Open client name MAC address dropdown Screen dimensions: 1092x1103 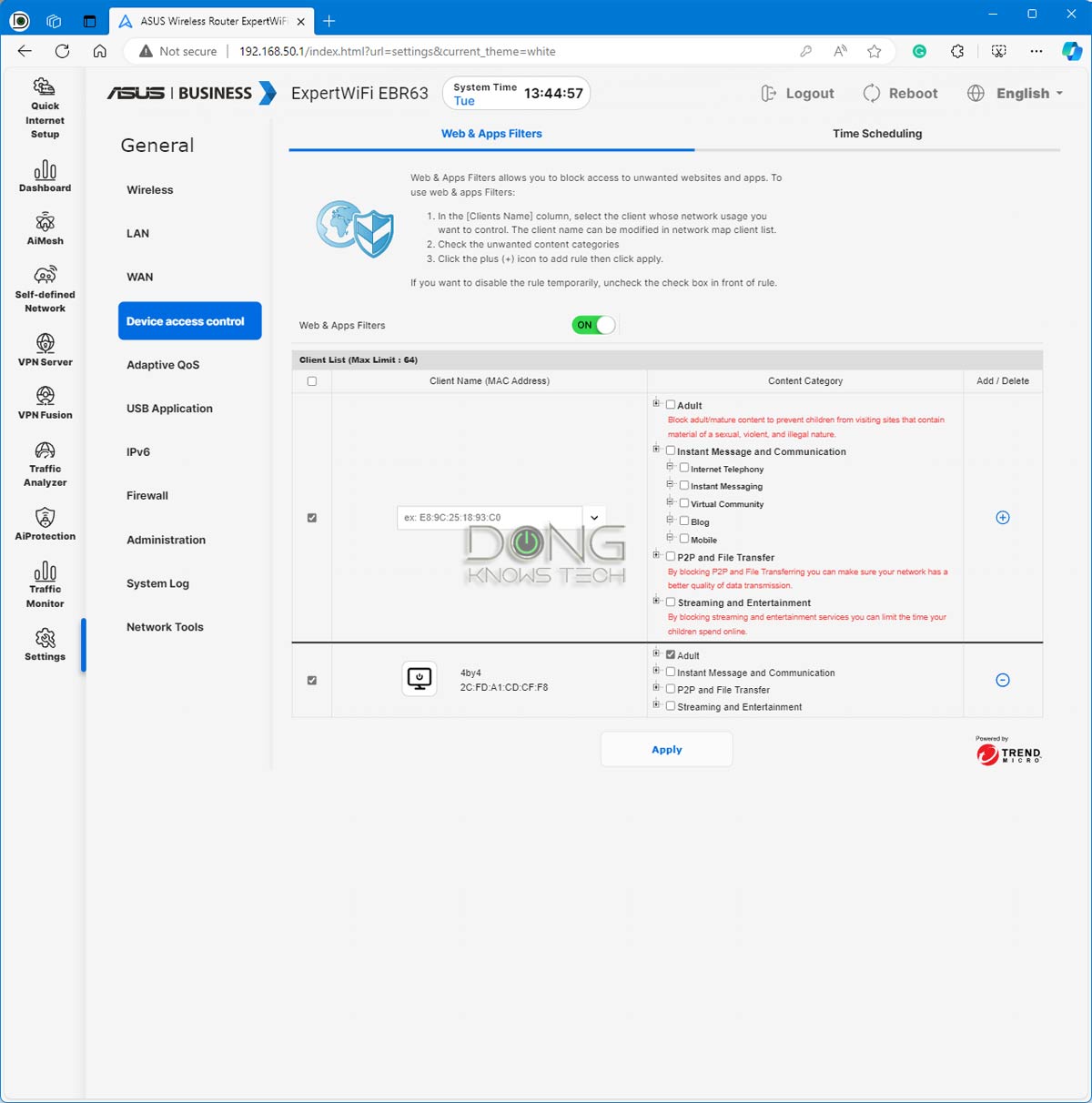tap(594, 517)
